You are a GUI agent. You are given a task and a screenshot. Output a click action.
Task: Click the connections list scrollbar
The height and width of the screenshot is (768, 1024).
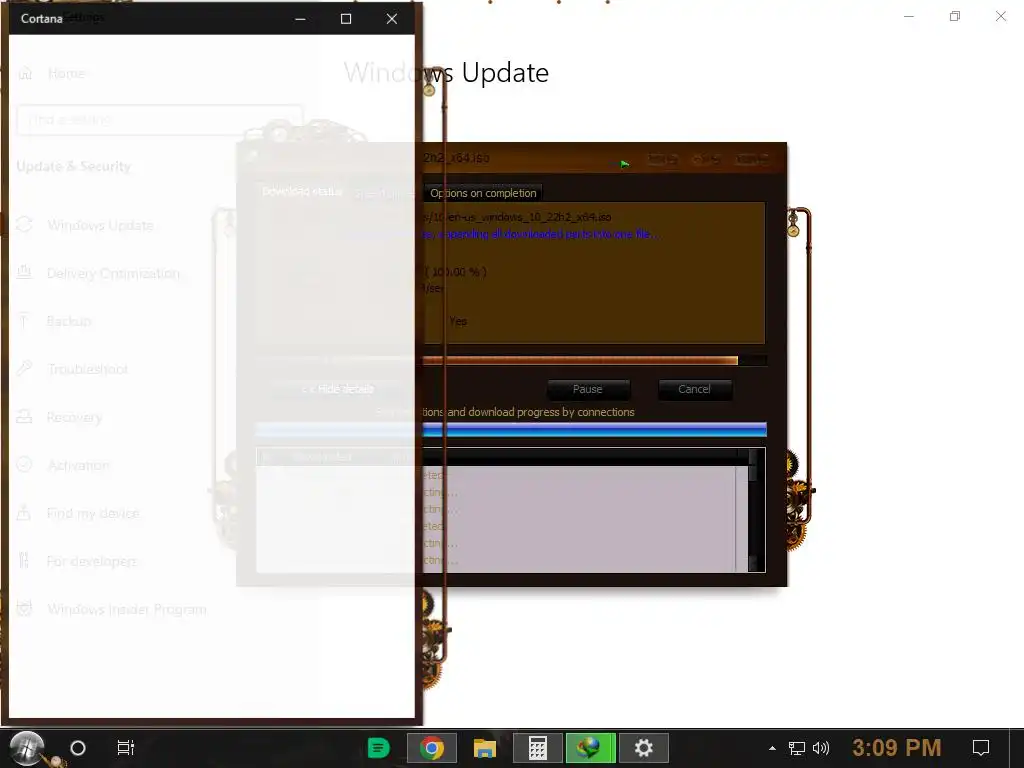(752, 510)
